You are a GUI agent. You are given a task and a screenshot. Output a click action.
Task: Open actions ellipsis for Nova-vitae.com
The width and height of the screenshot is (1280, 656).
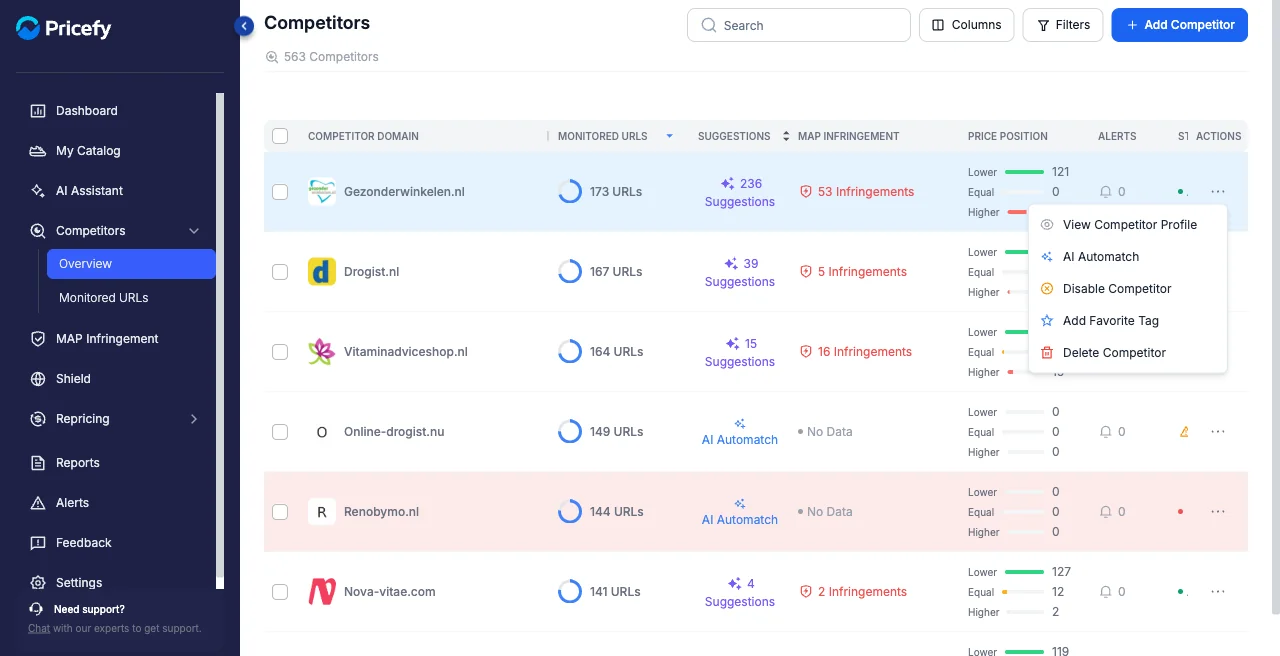click(x=1218, y=591)
